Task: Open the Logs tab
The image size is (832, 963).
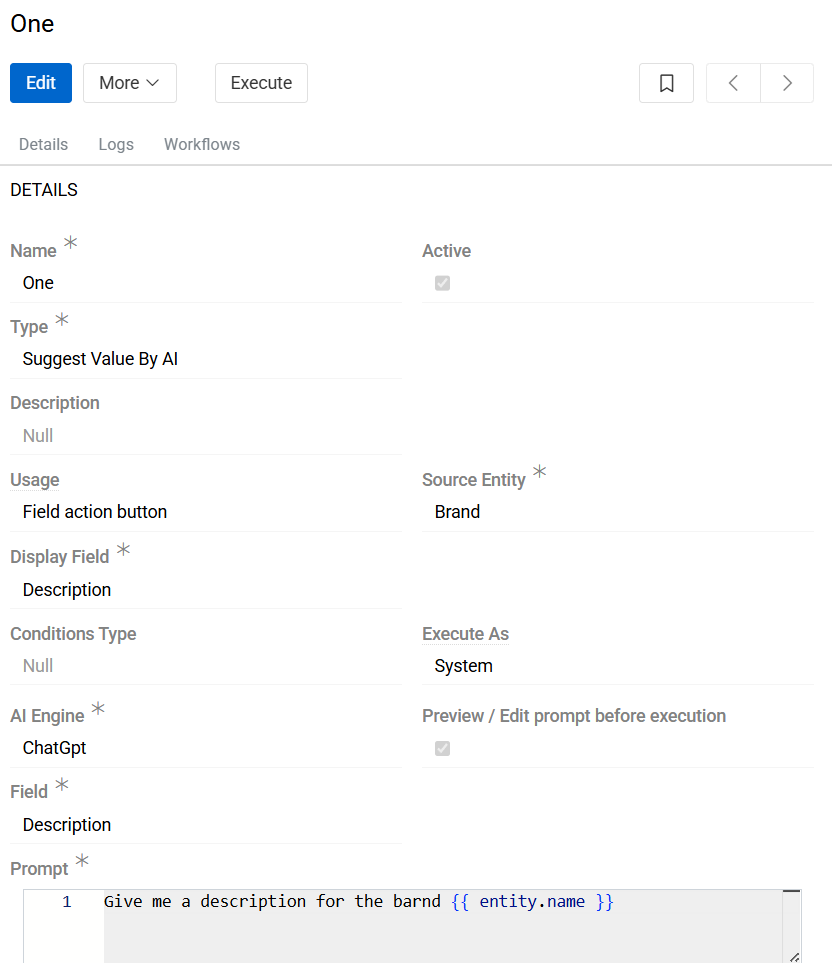Action: 116,144
